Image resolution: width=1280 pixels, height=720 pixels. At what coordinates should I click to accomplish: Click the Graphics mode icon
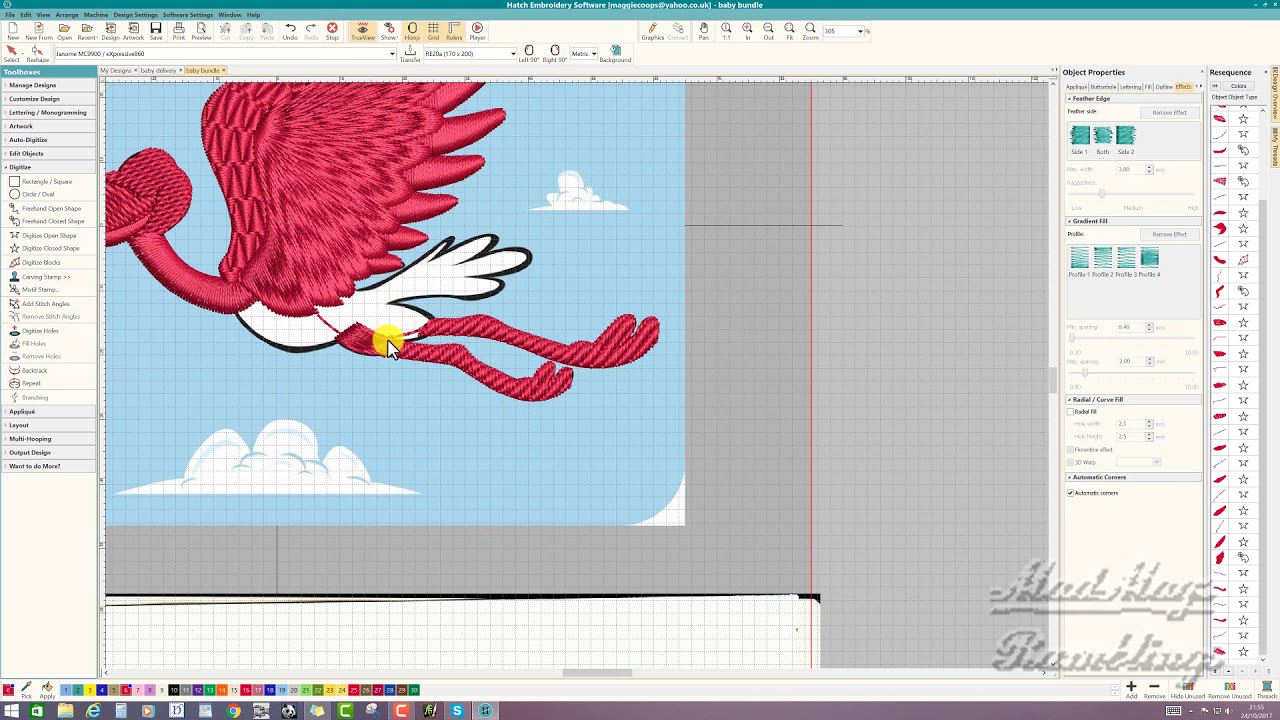pyautogui.click(x=652, y=30)
